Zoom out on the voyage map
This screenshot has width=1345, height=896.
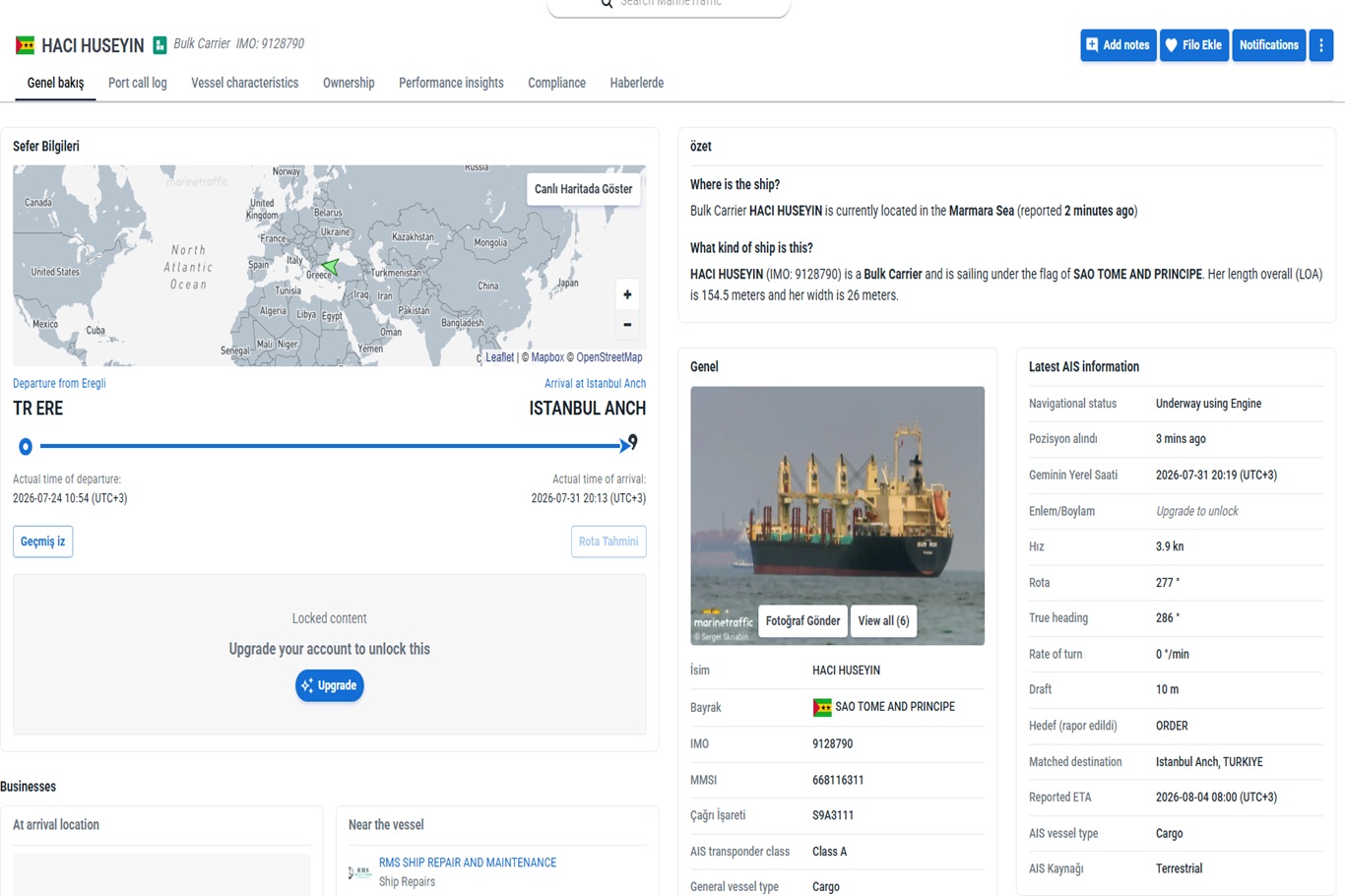627,324
